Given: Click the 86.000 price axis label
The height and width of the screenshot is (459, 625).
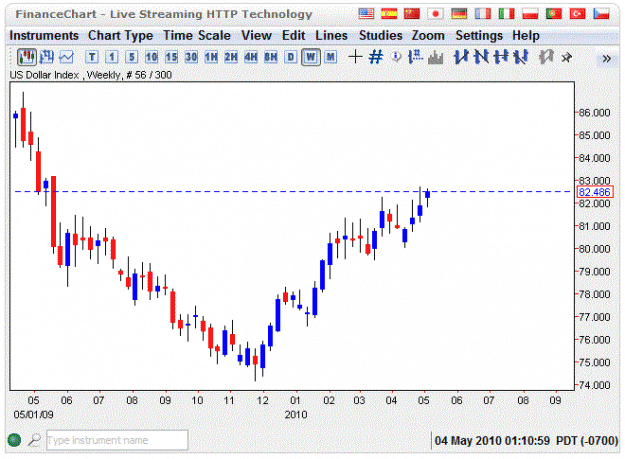Looking at the screenshot, I should [x=594, y=113].
